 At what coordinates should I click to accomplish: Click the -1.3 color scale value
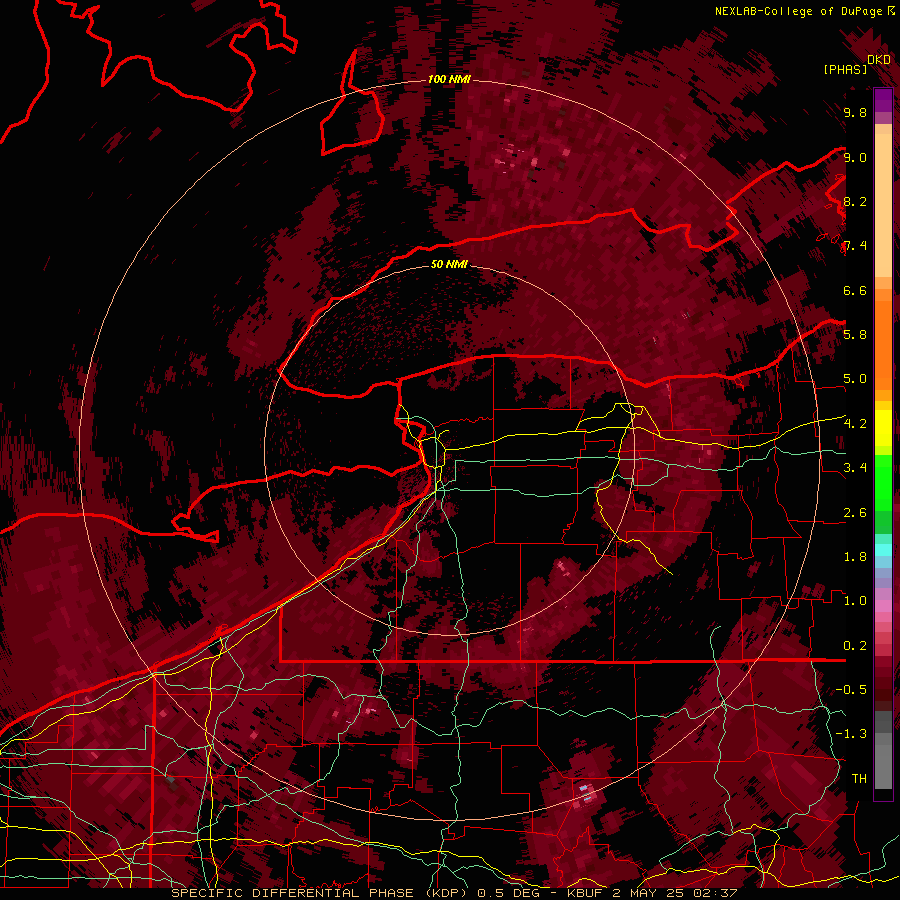click(851, 734)
